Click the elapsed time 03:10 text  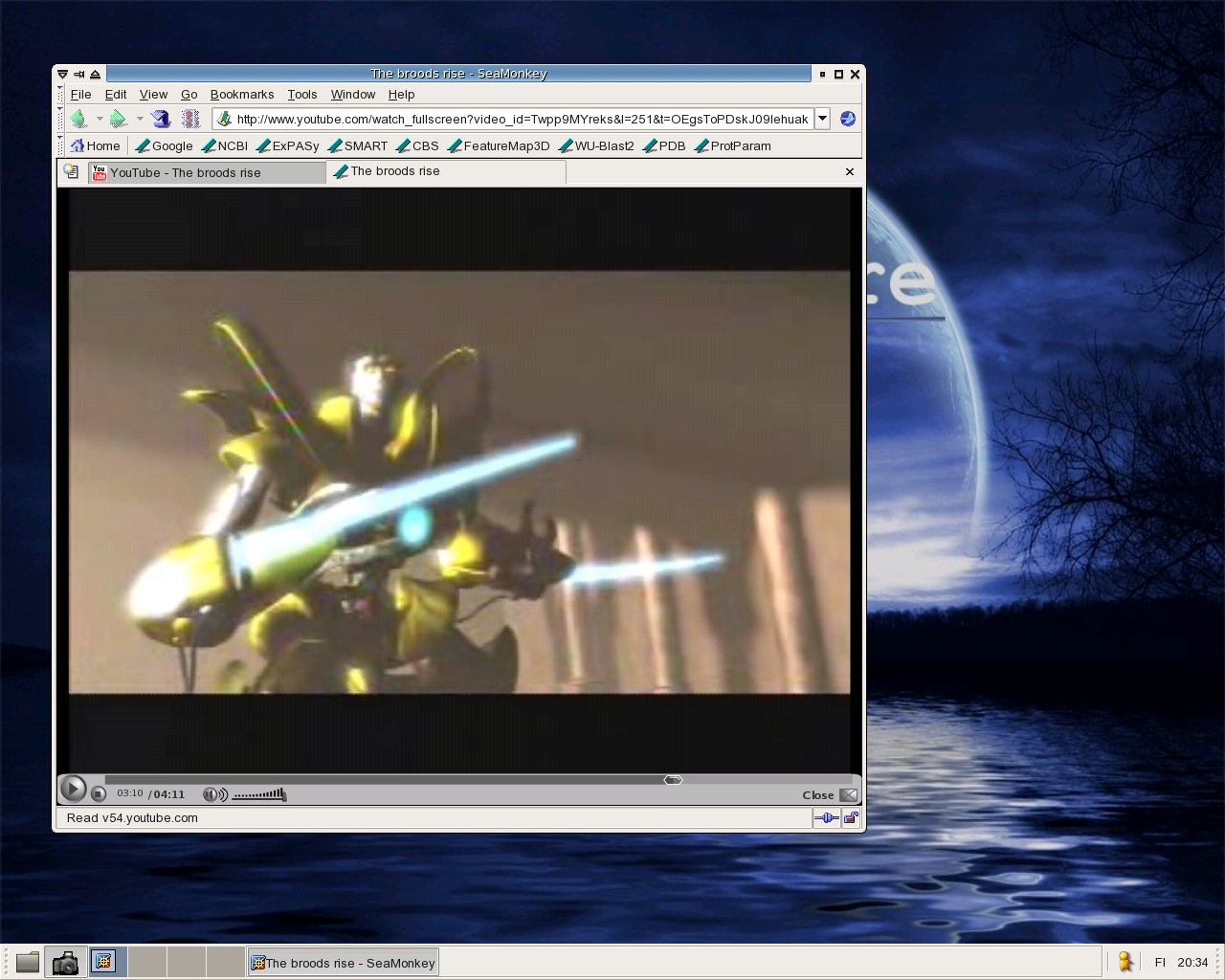point(130,793)
